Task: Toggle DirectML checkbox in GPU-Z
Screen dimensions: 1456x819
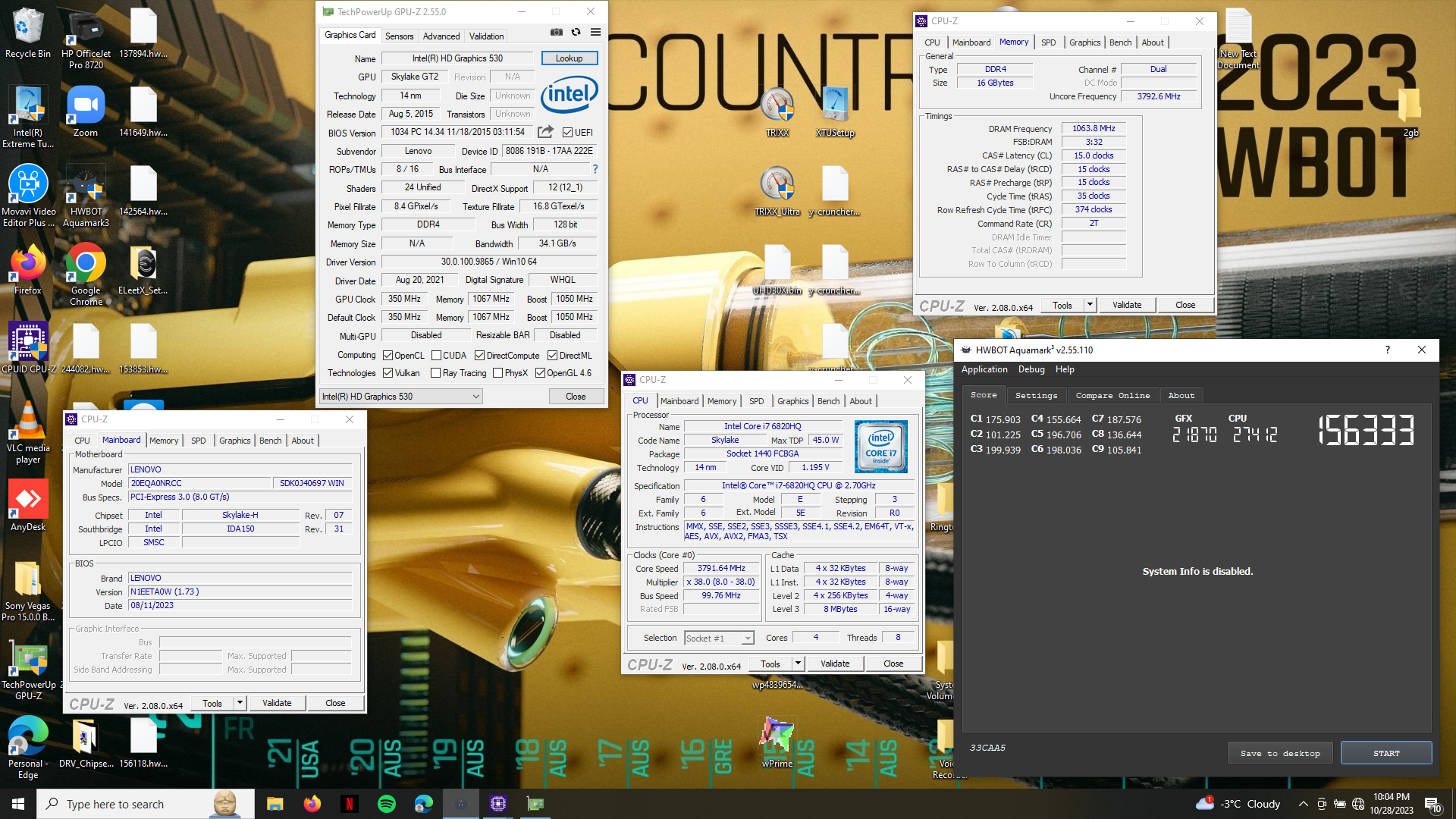Action: (552, 355)
